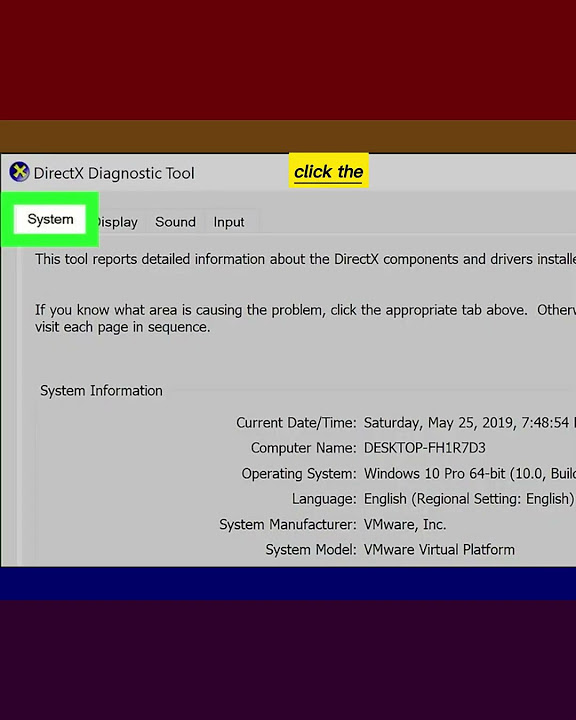
Task: Go to the Input tab
Action: tap(229, 222)
